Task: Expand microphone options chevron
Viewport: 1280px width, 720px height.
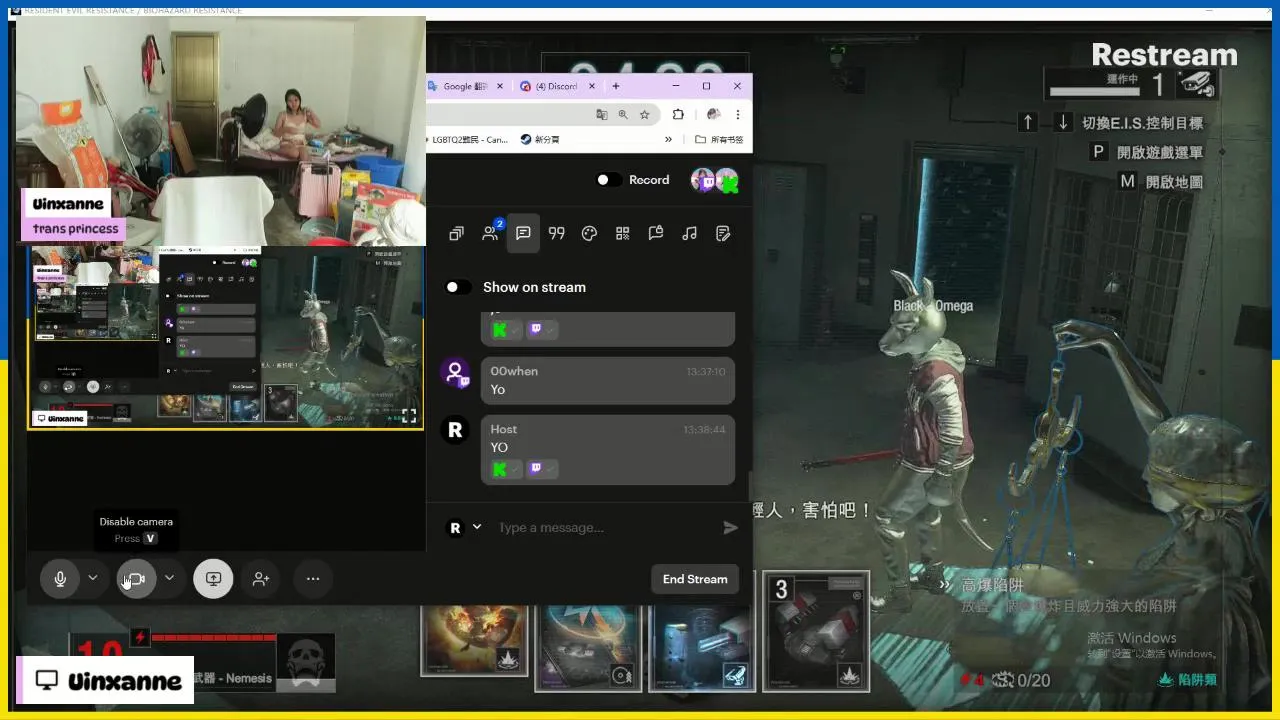Action: click(93, 578)
